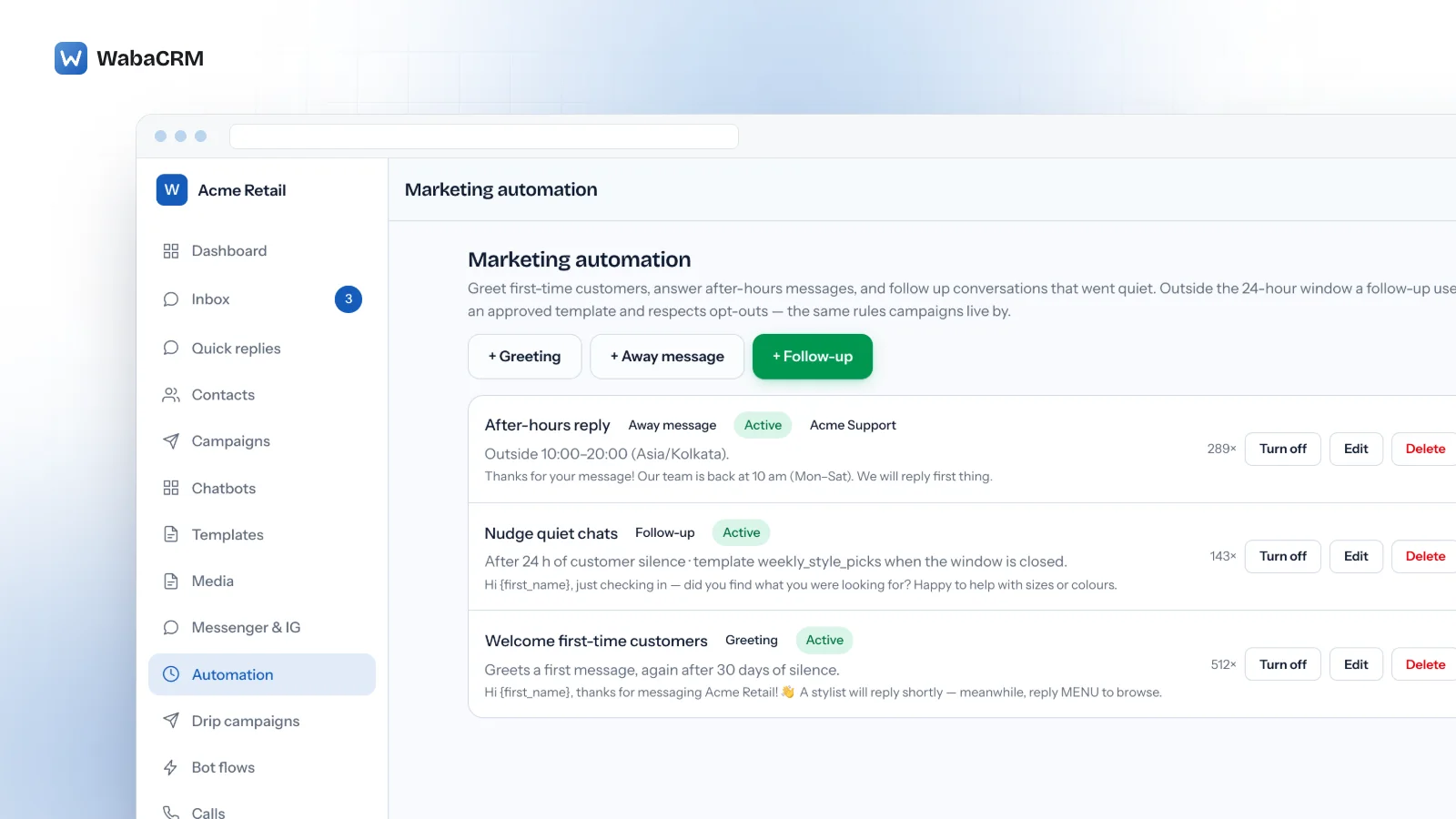Add a new Away message
The image size is (1456, 819).
point(667,357)
